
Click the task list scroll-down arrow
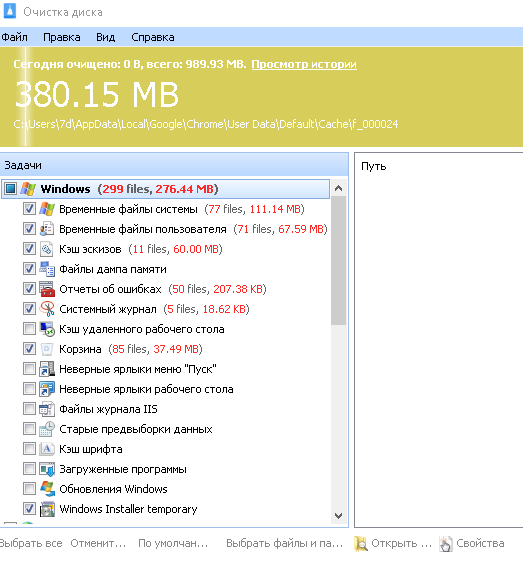coord(338,516)
